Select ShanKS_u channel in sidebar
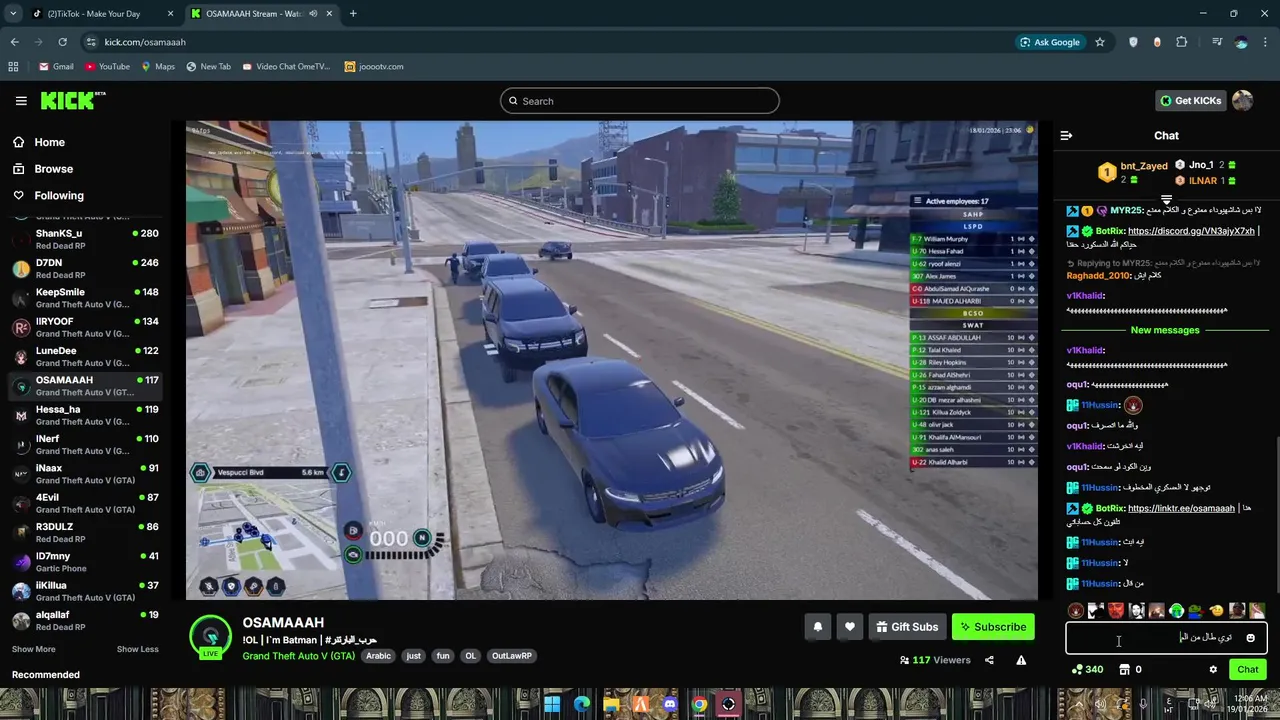This screenshot has height=720, width=1280. pyautogui.click(x=85, y=239)
